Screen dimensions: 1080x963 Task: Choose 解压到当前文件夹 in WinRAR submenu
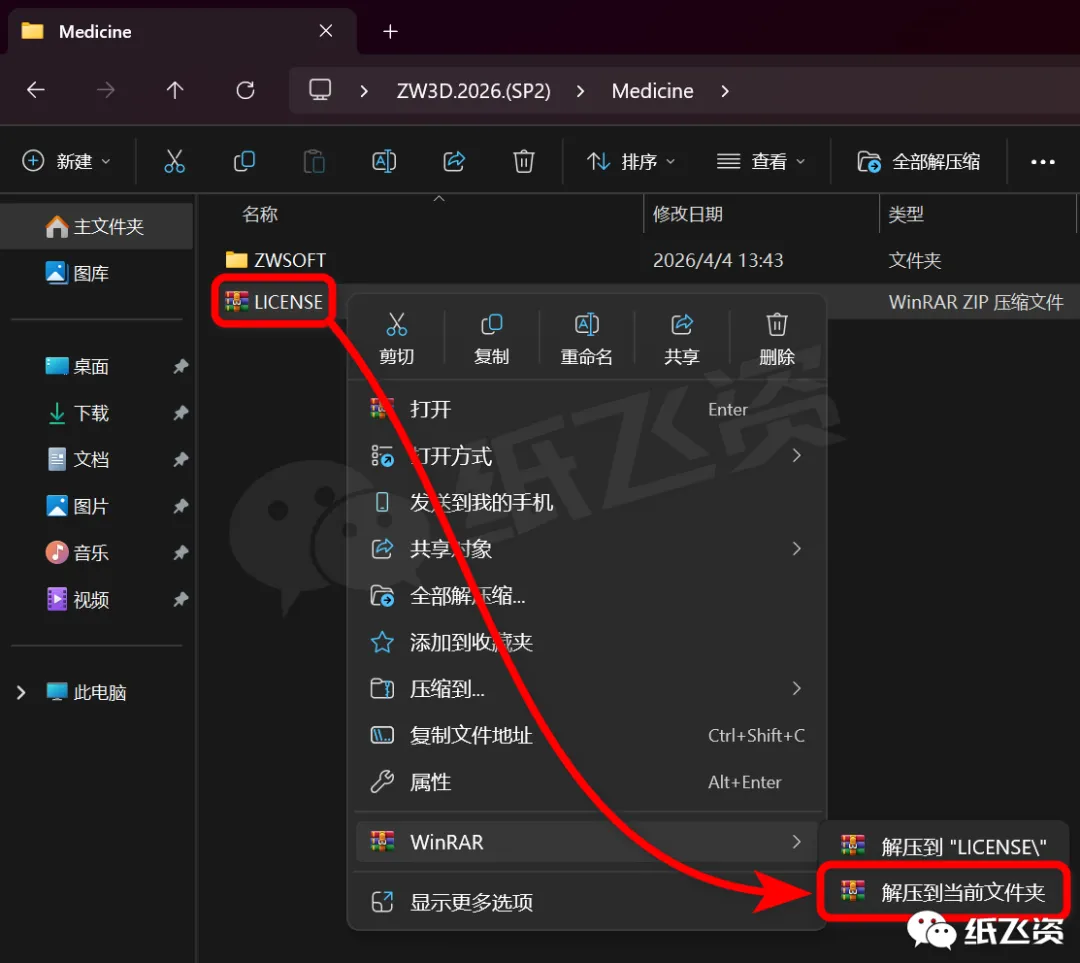pos(943,891)
